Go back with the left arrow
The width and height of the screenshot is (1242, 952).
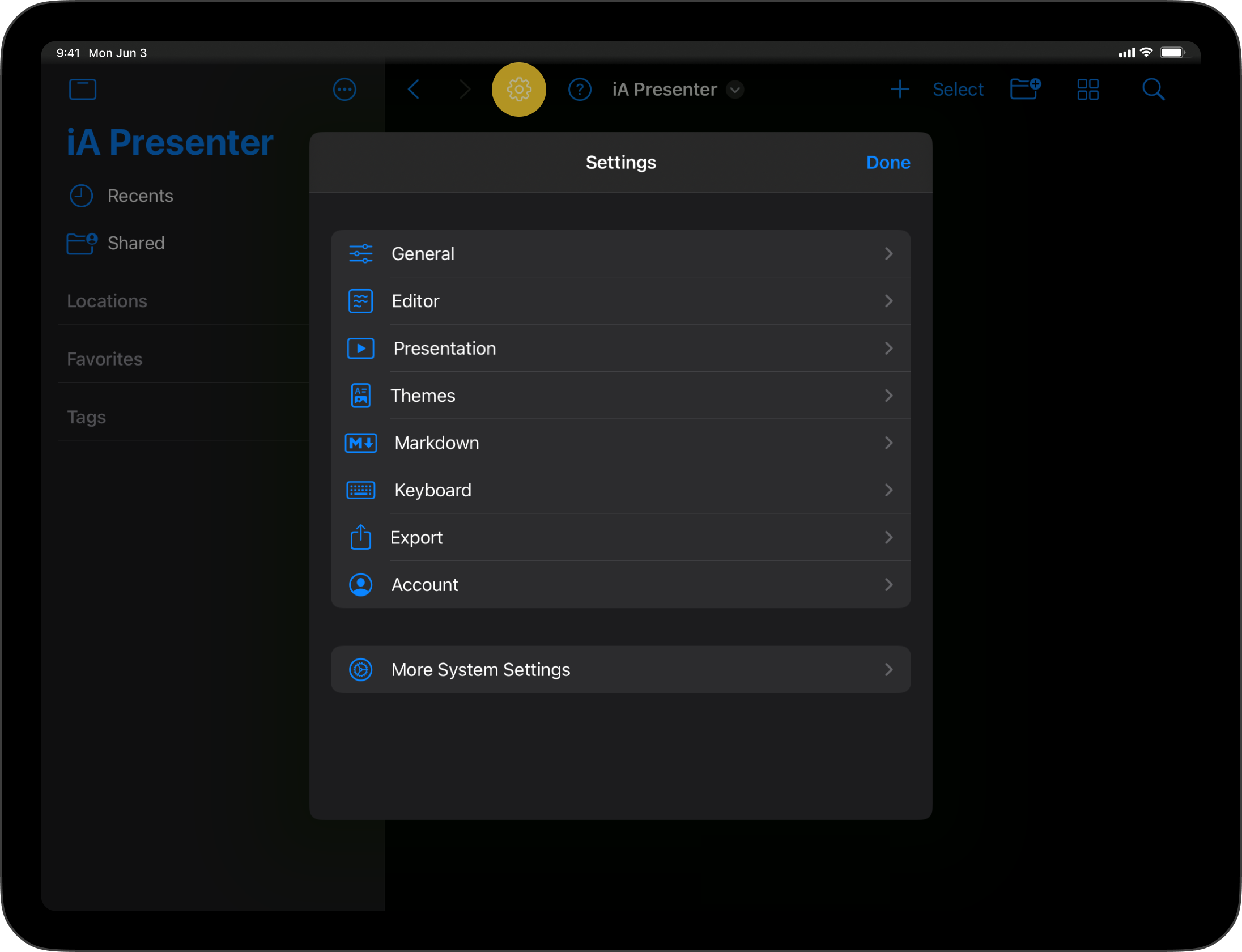tap(414, 90)
